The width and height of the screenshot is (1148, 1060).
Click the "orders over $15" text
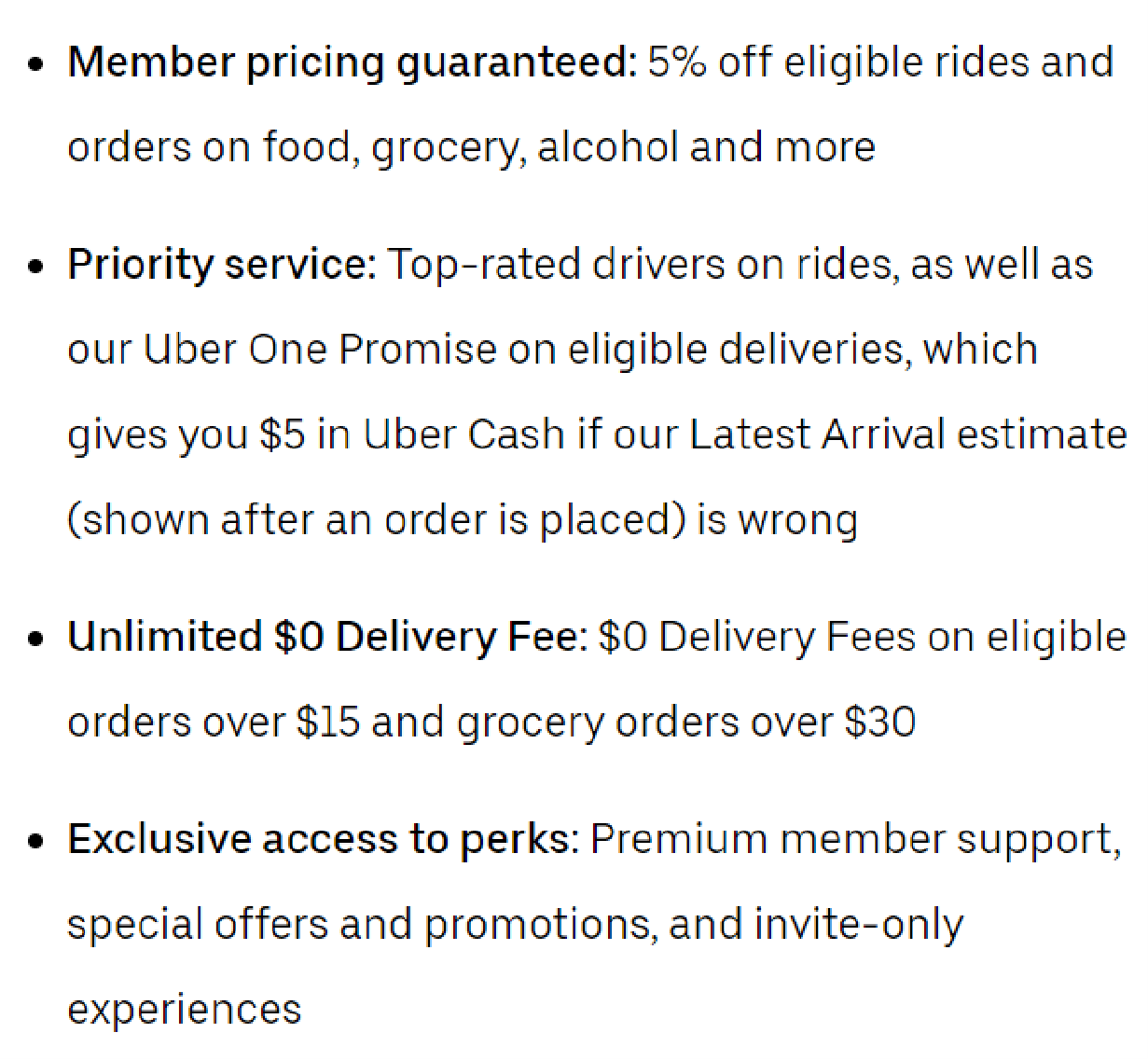214,723
